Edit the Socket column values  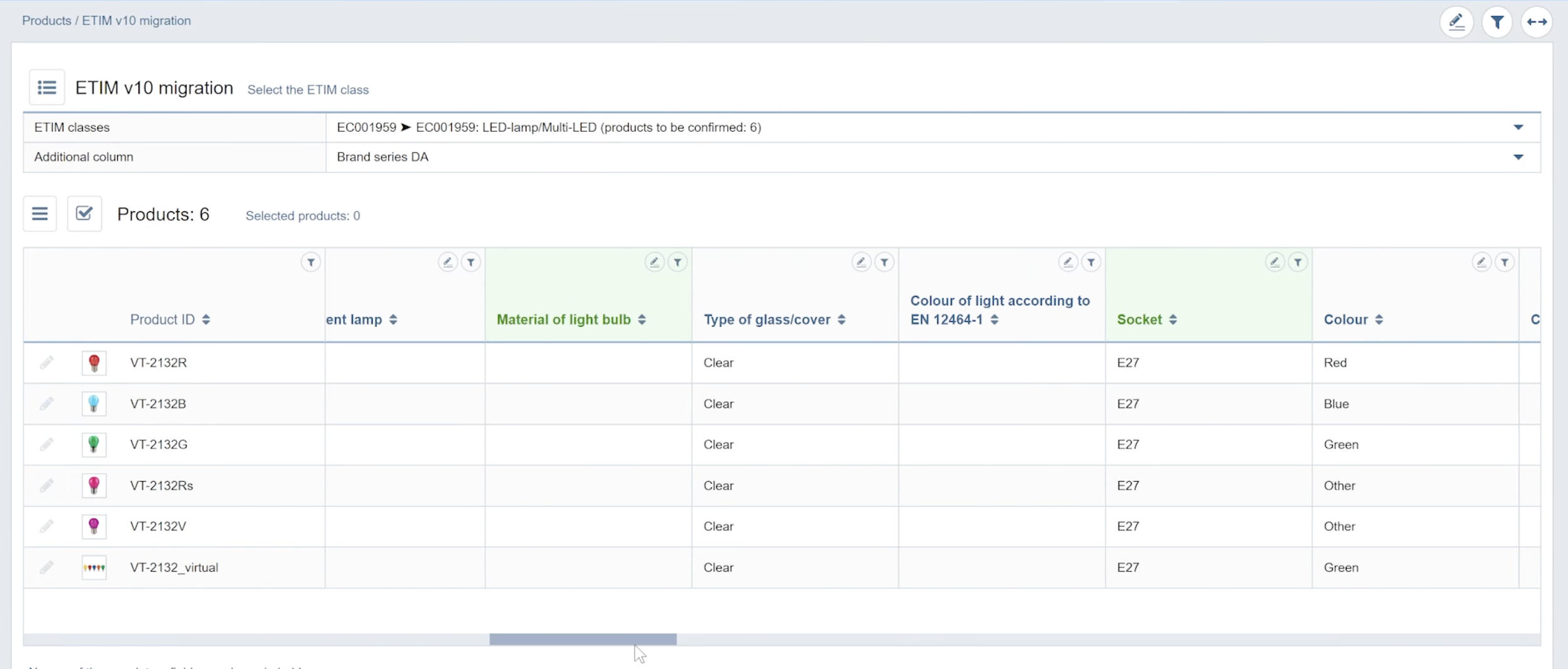[1274, 262]
